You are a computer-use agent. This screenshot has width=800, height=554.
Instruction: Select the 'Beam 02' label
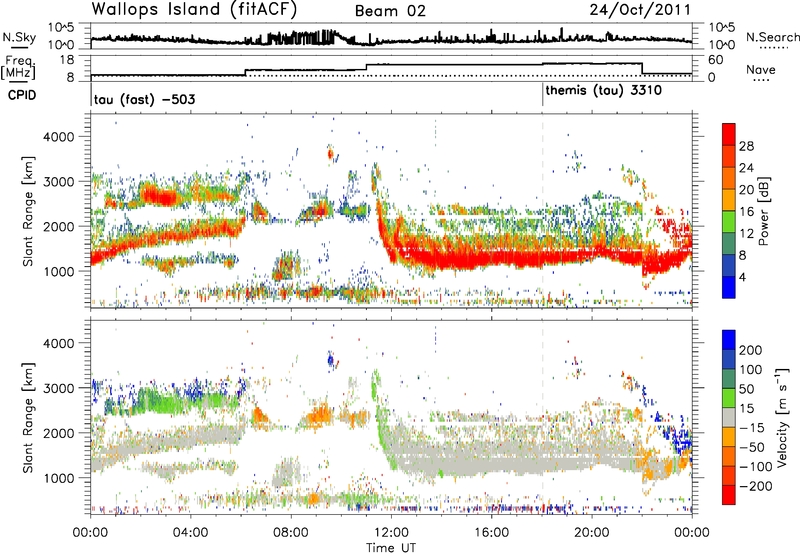coord(390,11)
